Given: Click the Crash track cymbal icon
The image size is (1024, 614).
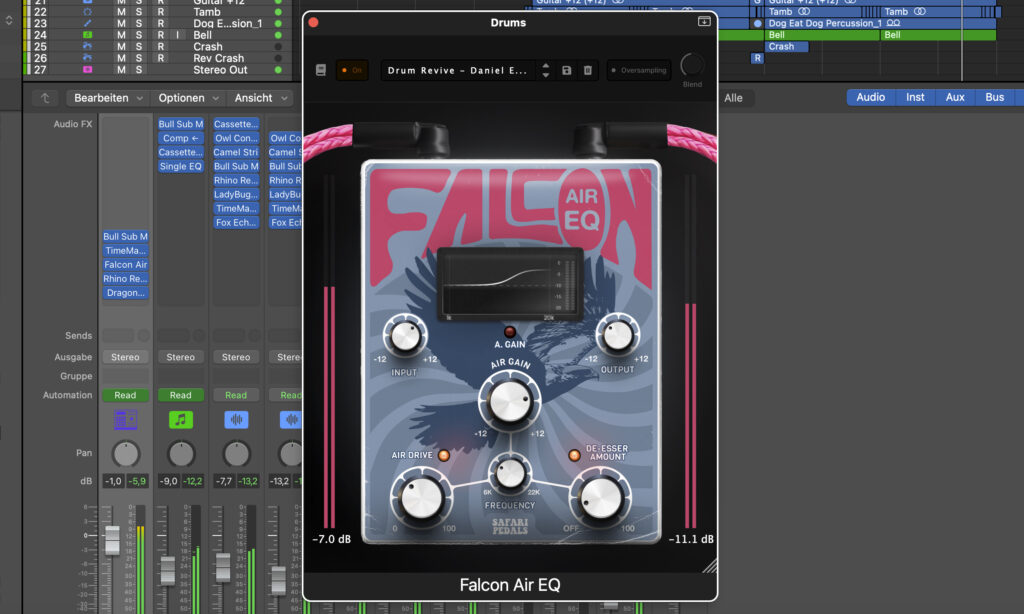Looking at the screenshot, I should (88, 46).
